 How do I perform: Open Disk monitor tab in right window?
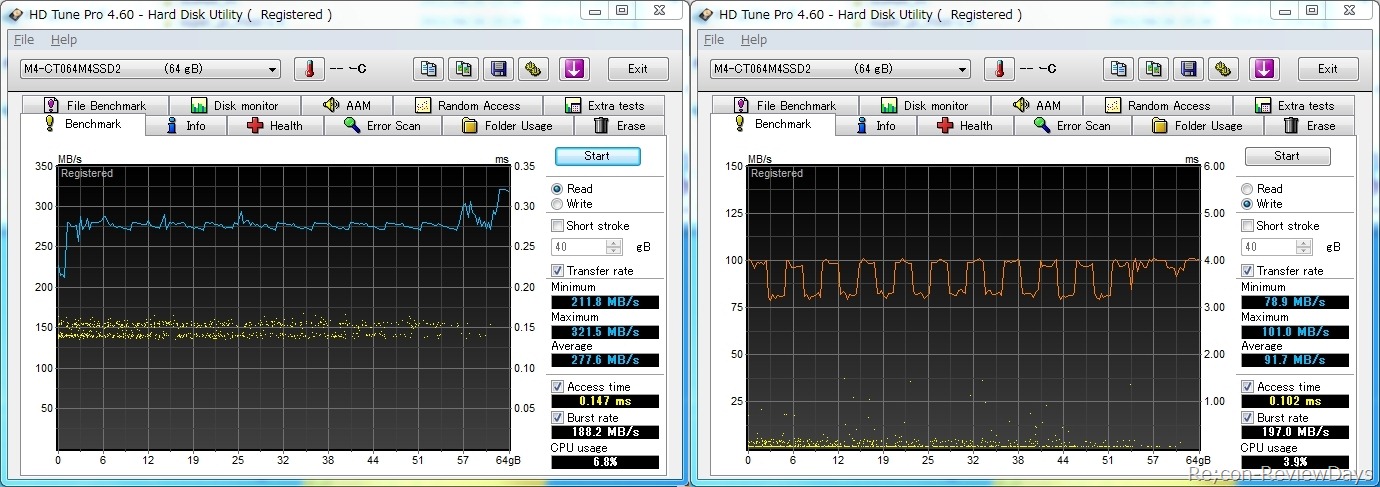click(x=924, y=105)
